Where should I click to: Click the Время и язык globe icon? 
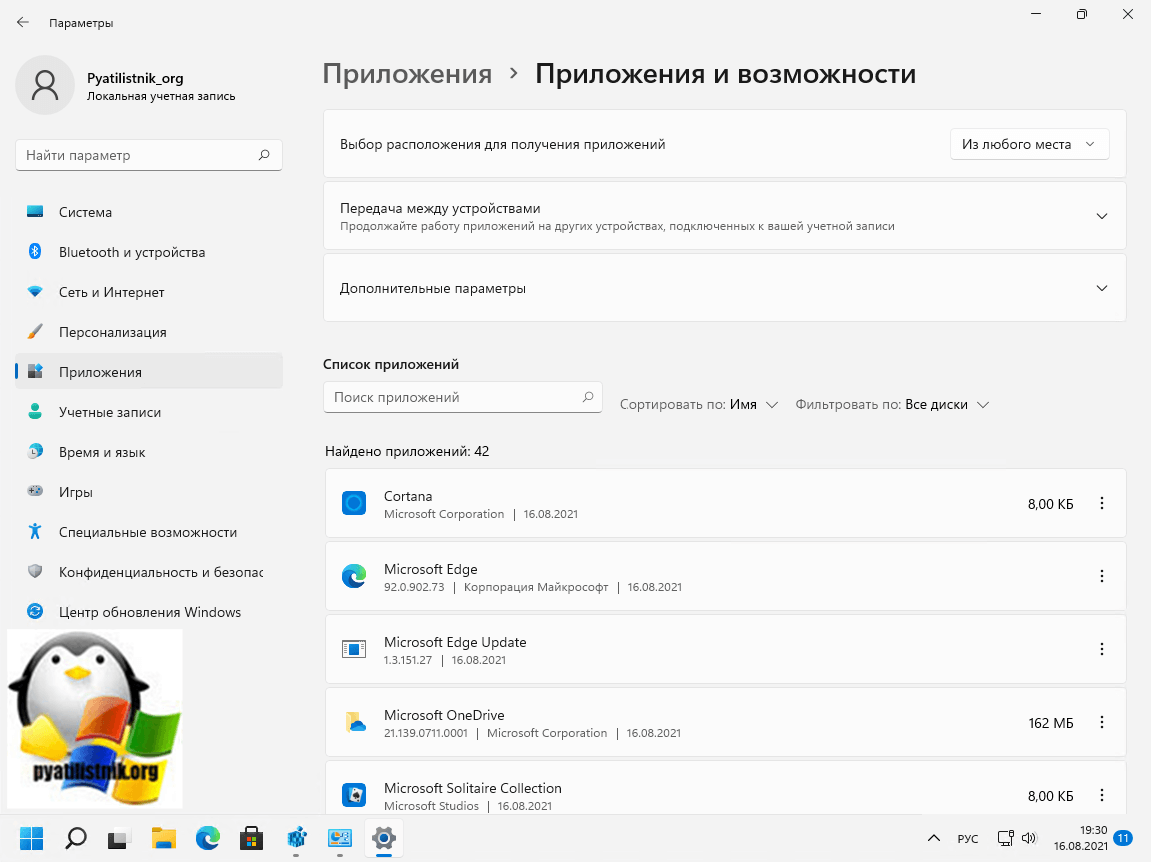click(x=35, y=452)
